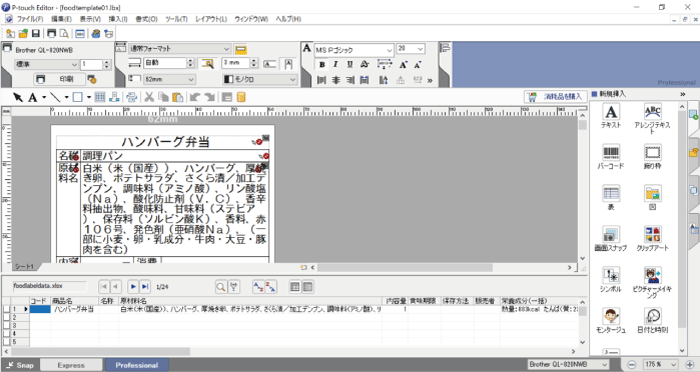
Task: Check the row 3 checkbox in database
Action: pyautogui.click(x=6, y=326)
